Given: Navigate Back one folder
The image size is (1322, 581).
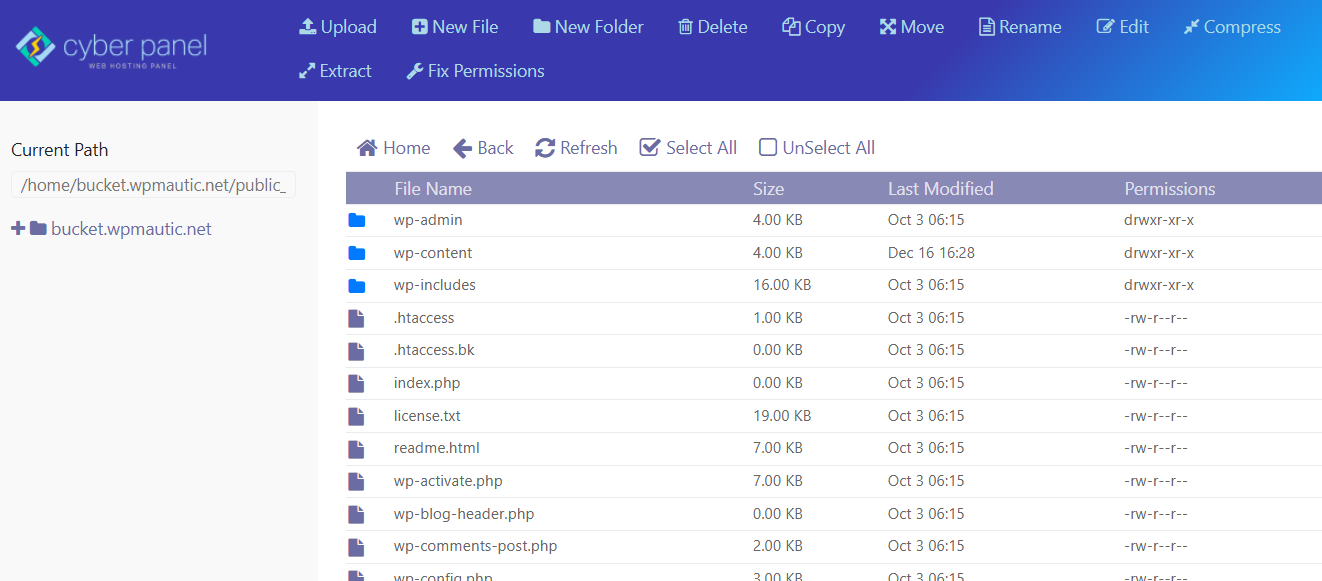Looking at the screenshot, I should (483, 148).
